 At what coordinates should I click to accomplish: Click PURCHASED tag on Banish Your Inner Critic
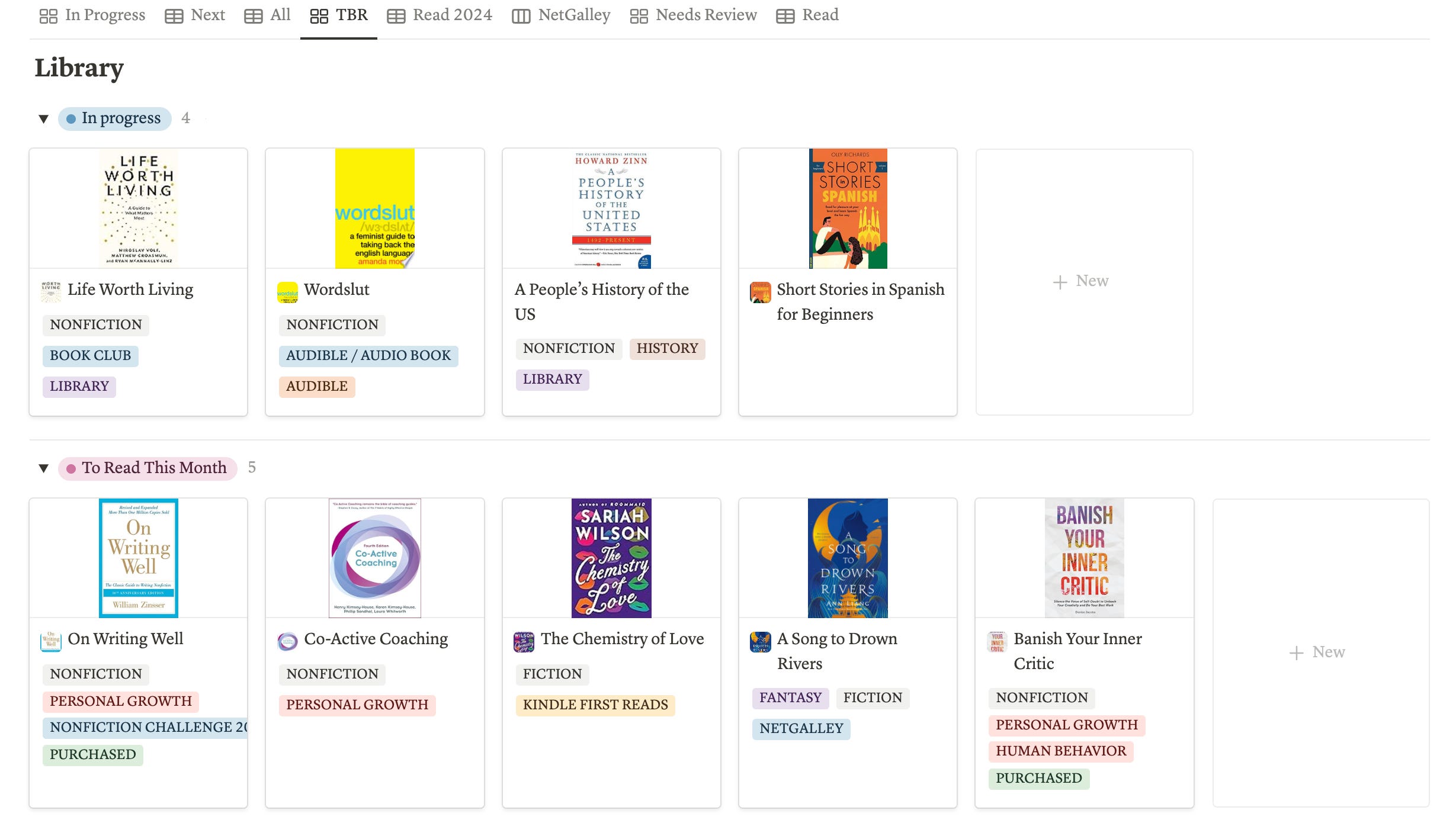(x=1039, y=779)
